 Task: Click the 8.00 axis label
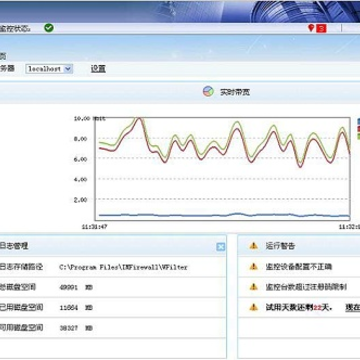80,139
